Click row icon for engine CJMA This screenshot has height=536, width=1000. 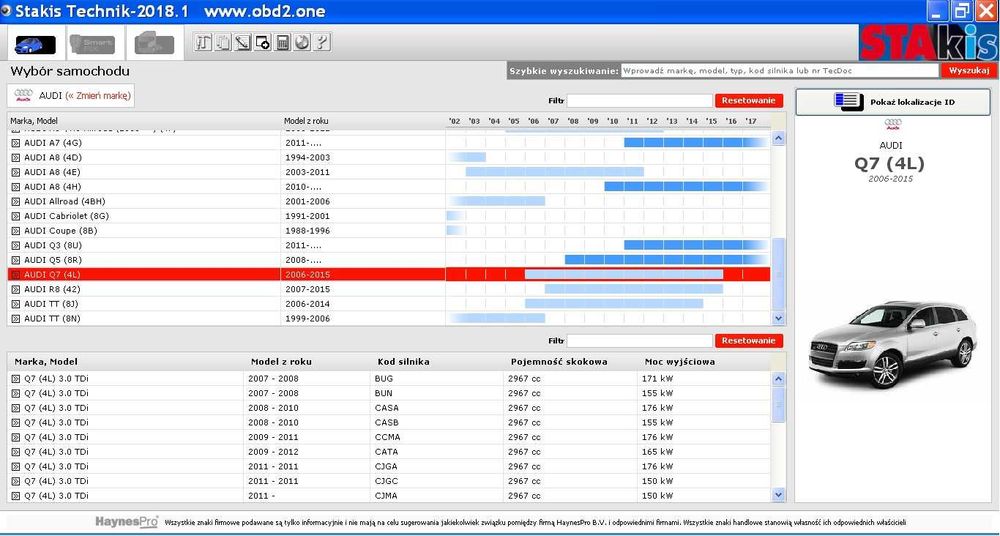[x=16, y=496]
